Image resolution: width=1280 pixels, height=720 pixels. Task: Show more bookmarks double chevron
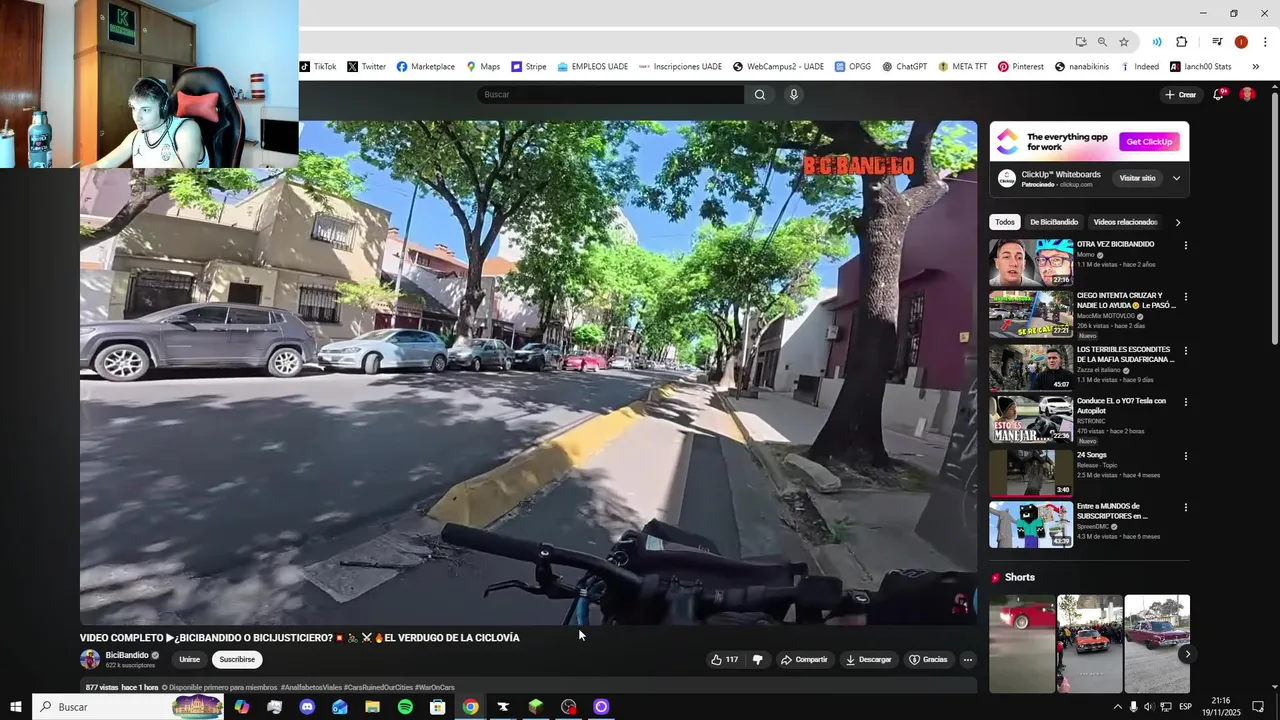coord(1256,67)
